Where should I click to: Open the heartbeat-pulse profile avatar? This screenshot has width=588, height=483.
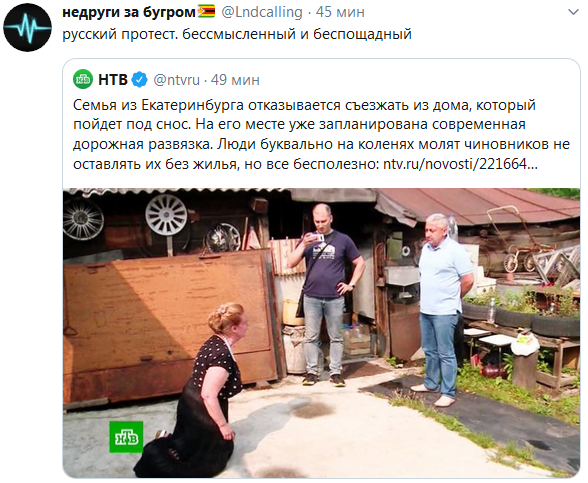tap(27, 27)
